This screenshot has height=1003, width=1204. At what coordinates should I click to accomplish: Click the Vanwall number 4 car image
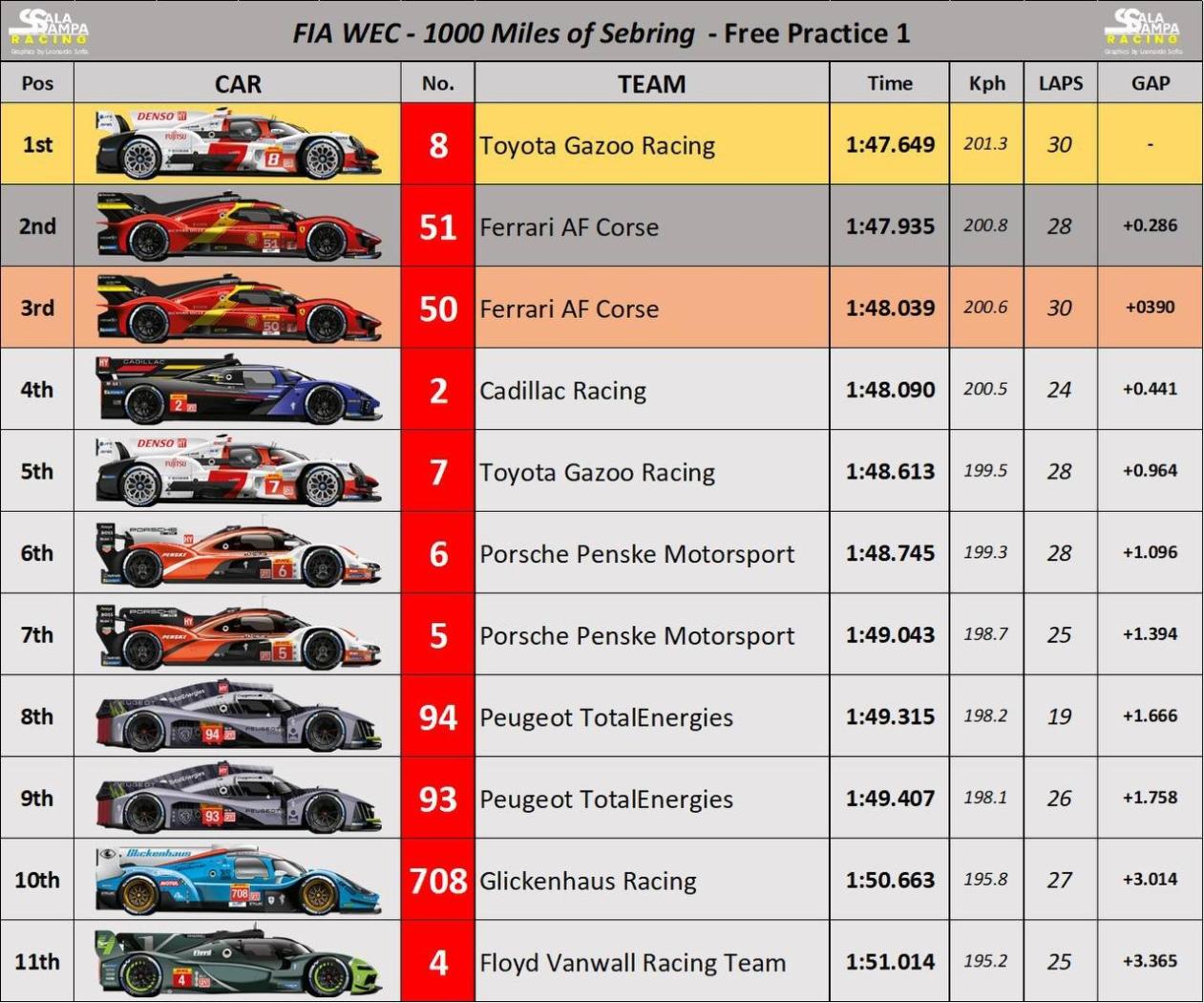pos(238,962)
